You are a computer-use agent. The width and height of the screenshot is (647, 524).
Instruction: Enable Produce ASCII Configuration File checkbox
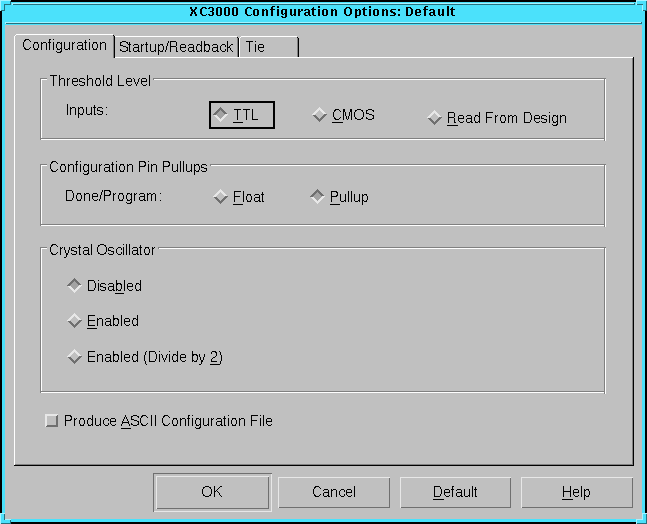coord(52,421)
